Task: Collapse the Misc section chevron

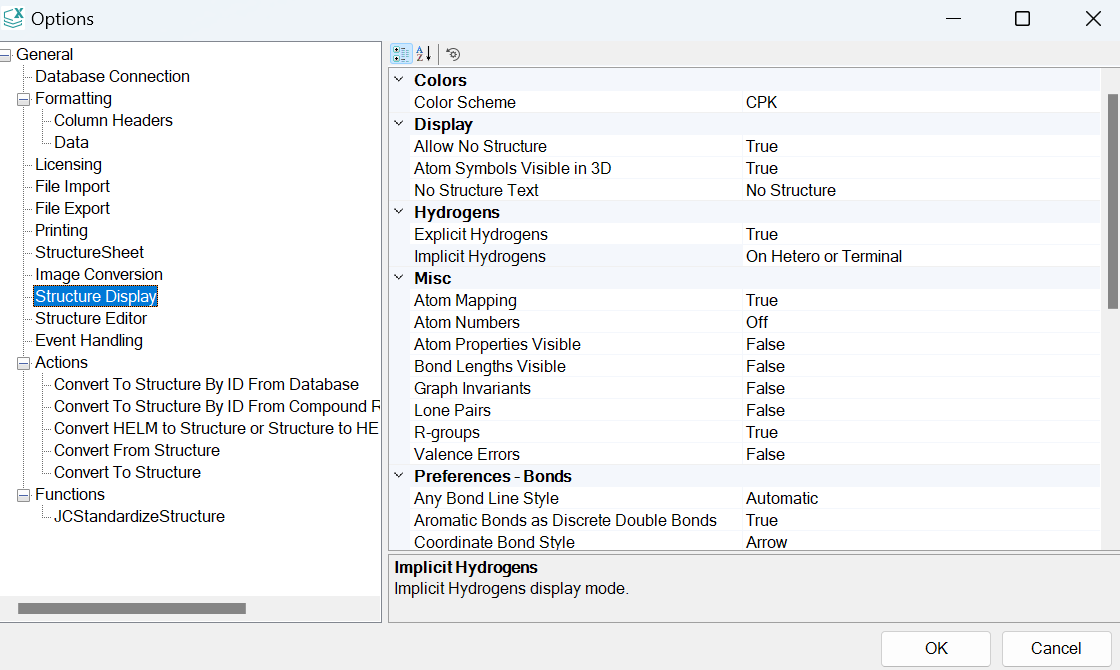Action: 399,278
